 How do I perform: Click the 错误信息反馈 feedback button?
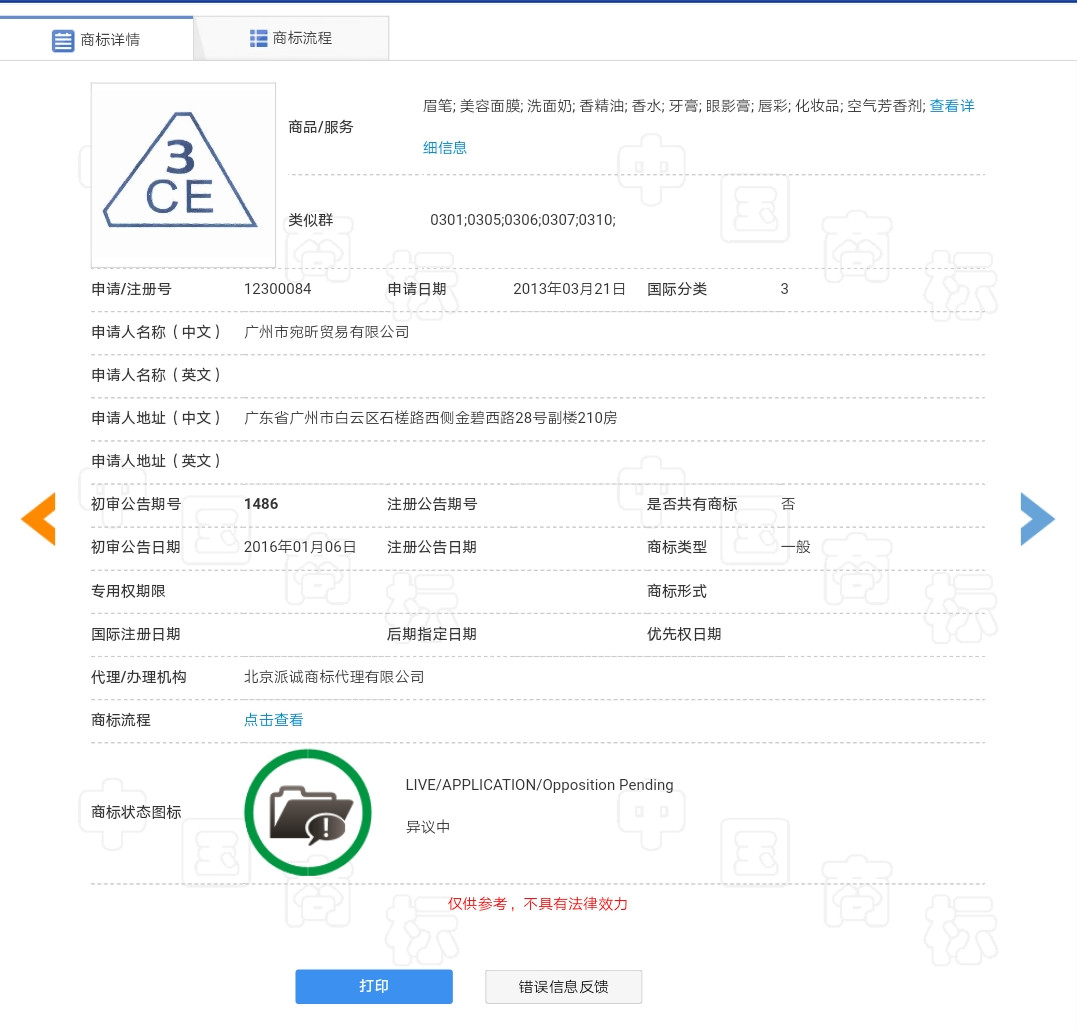click(x=563, y=986)
